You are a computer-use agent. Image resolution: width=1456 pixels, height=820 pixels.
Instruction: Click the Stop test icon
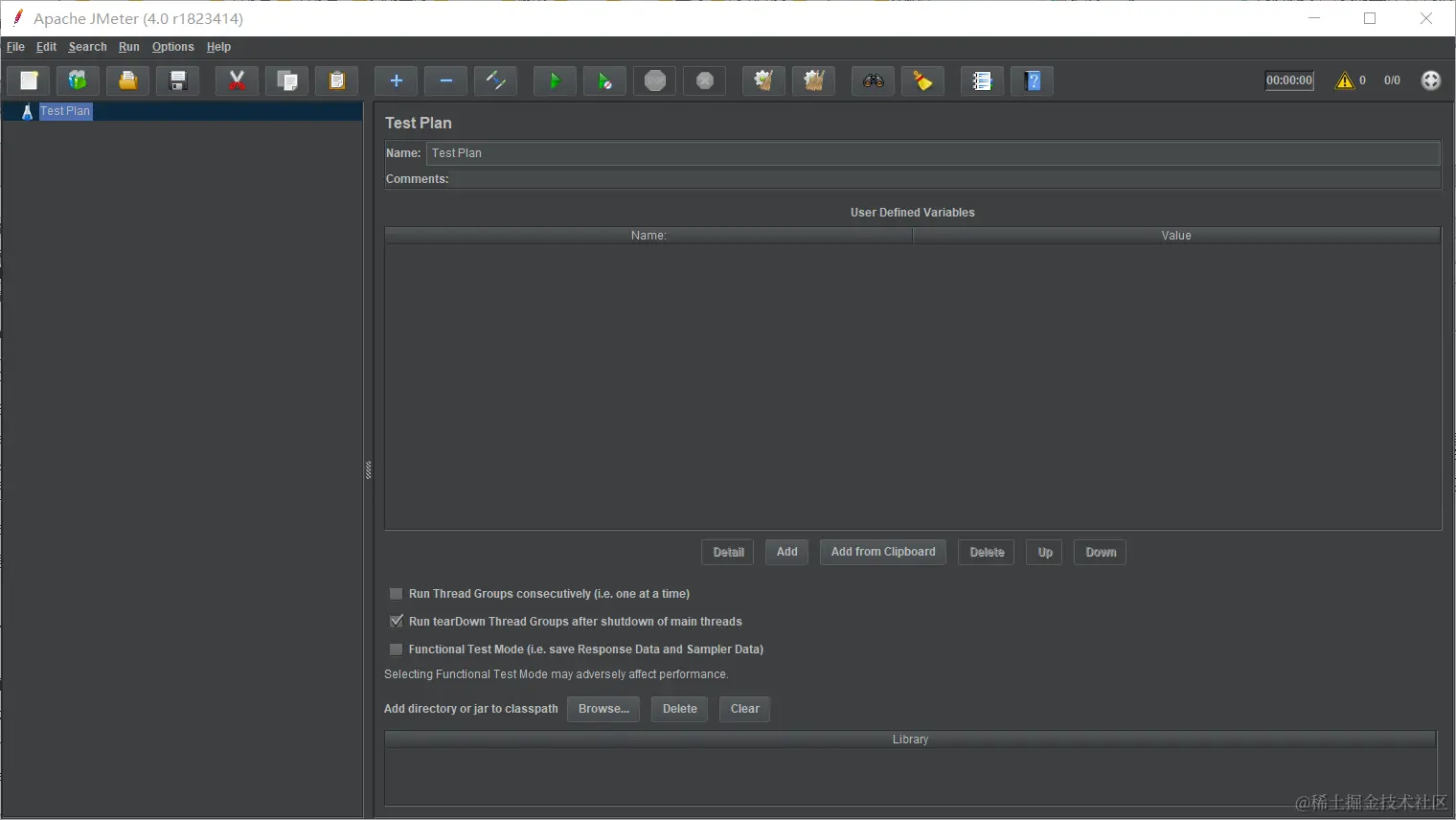coord(654,81)
